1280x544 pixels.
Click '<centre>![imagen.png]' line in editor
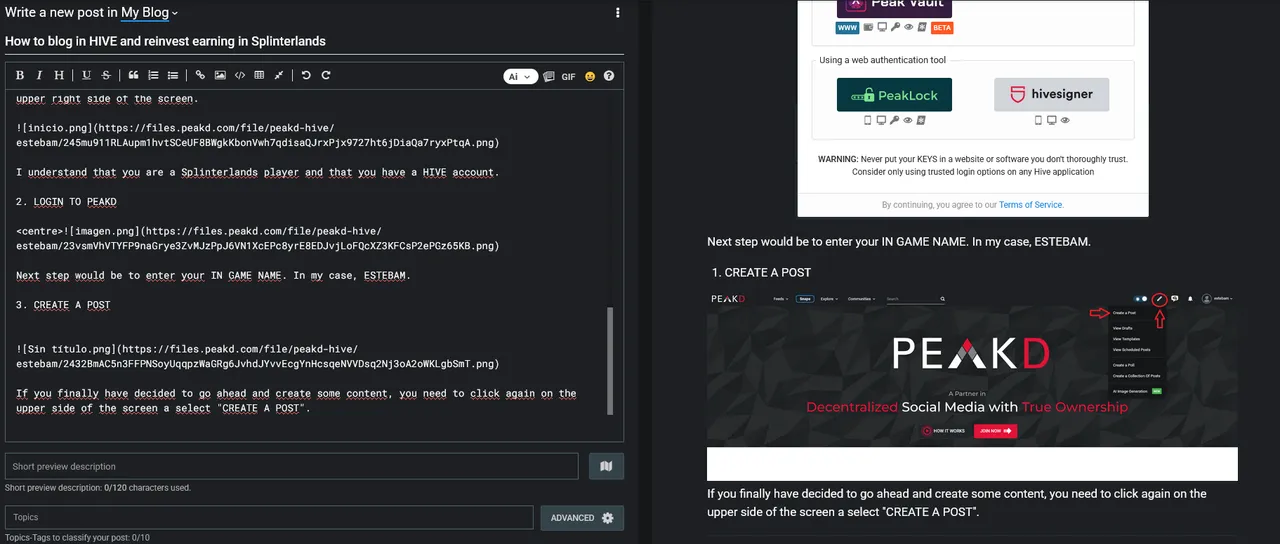pos(257,239)
